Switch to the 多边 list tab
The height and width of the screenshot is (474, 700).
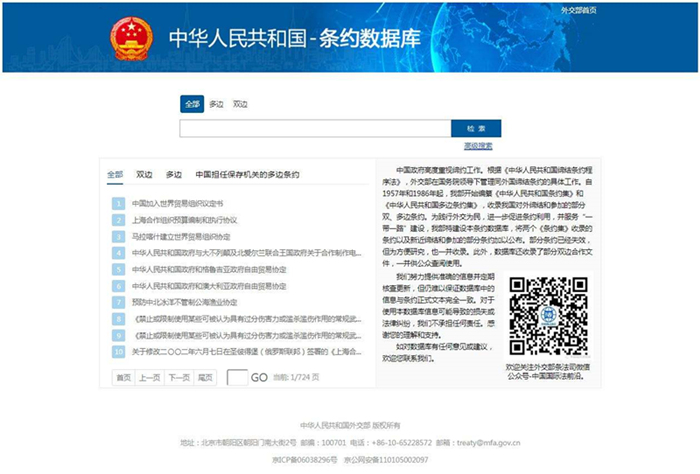tap(174, 175)
